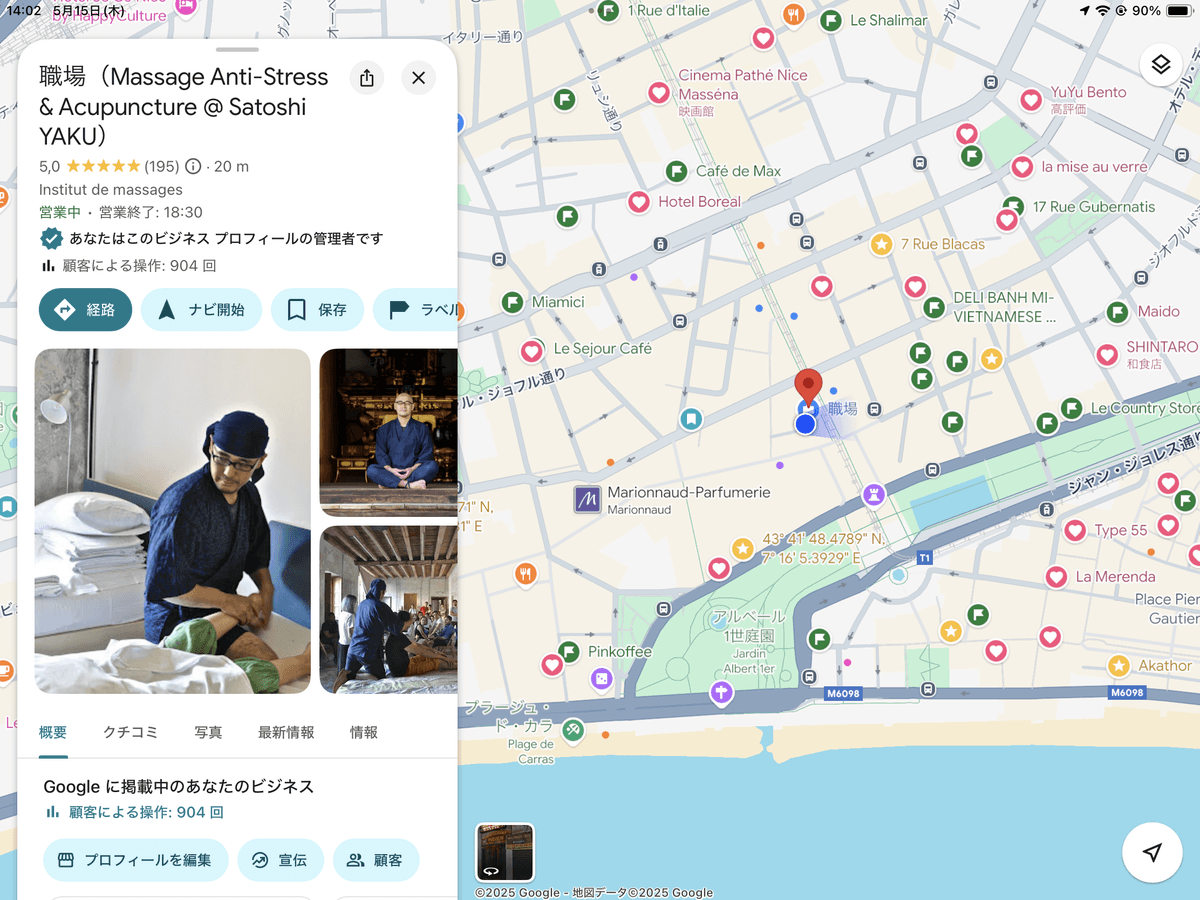This screenshot has width=1200, height=900.
Task: Tap the share icon in place panel
Action: (367, 78)
